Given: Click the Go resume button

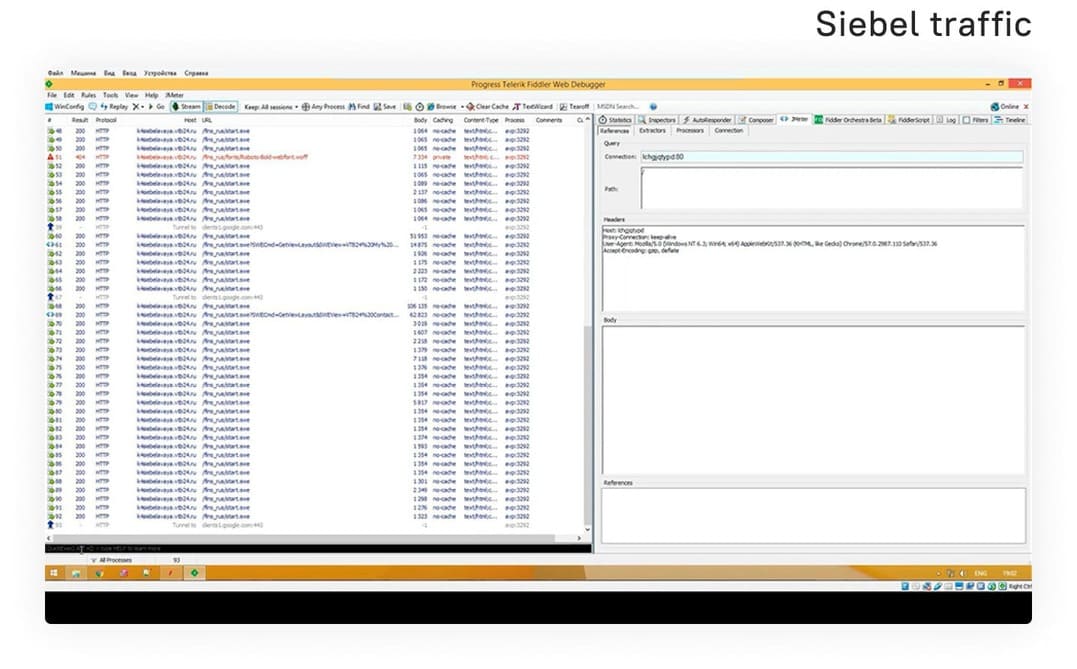Looking at the screenshot, I should tap(156, 106).
